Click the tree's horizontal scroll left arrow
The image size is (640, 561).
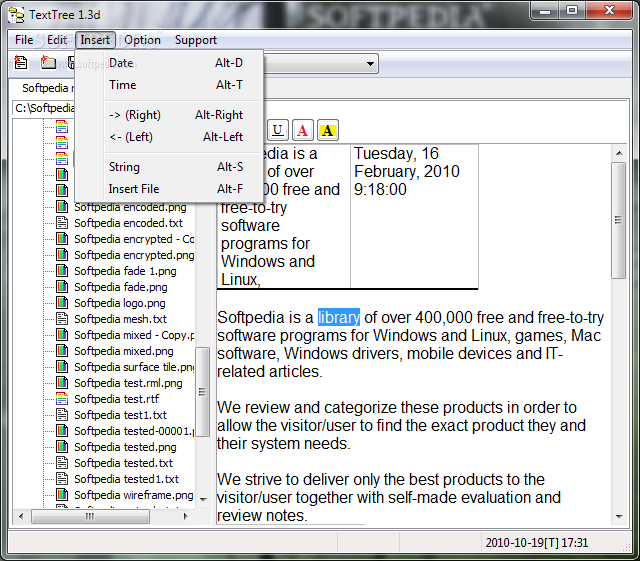coord(21,516)
